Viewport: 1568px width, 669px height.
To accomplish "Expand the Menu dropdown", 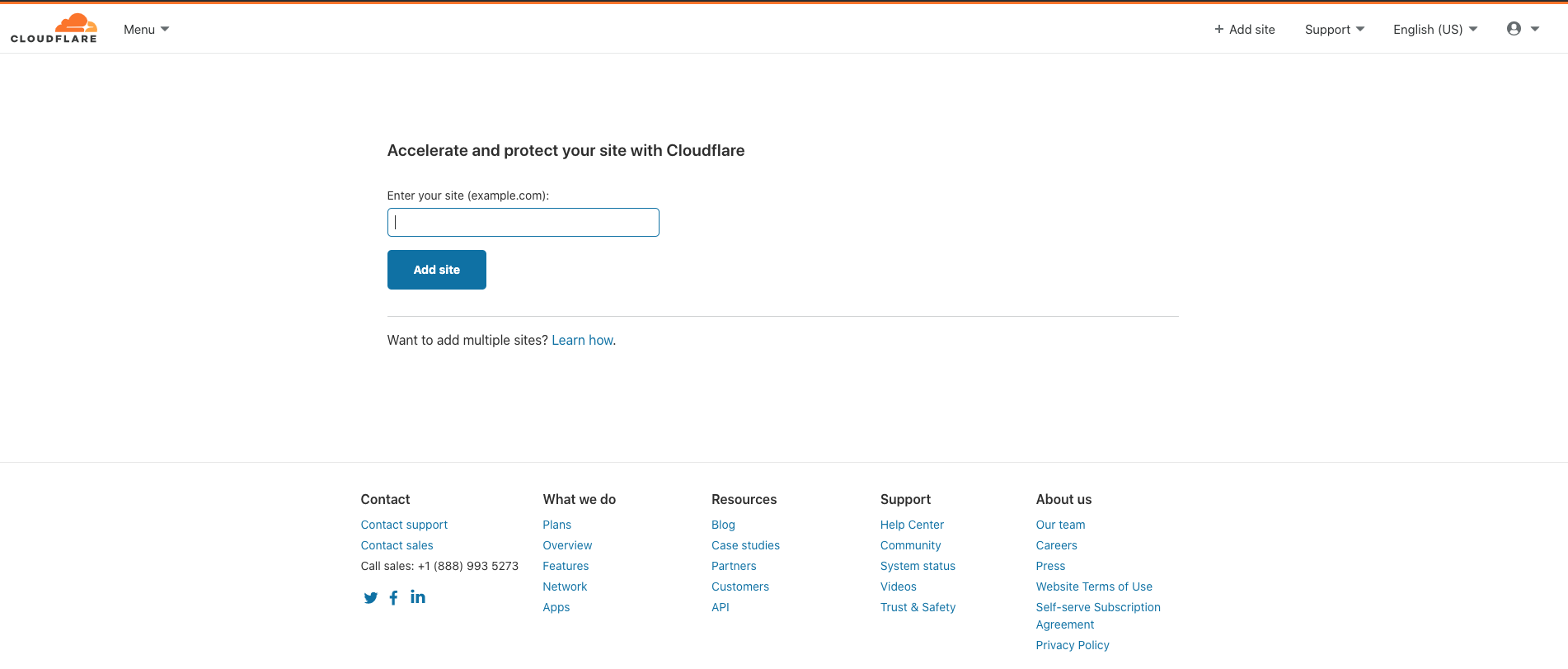I will (146, 29).
